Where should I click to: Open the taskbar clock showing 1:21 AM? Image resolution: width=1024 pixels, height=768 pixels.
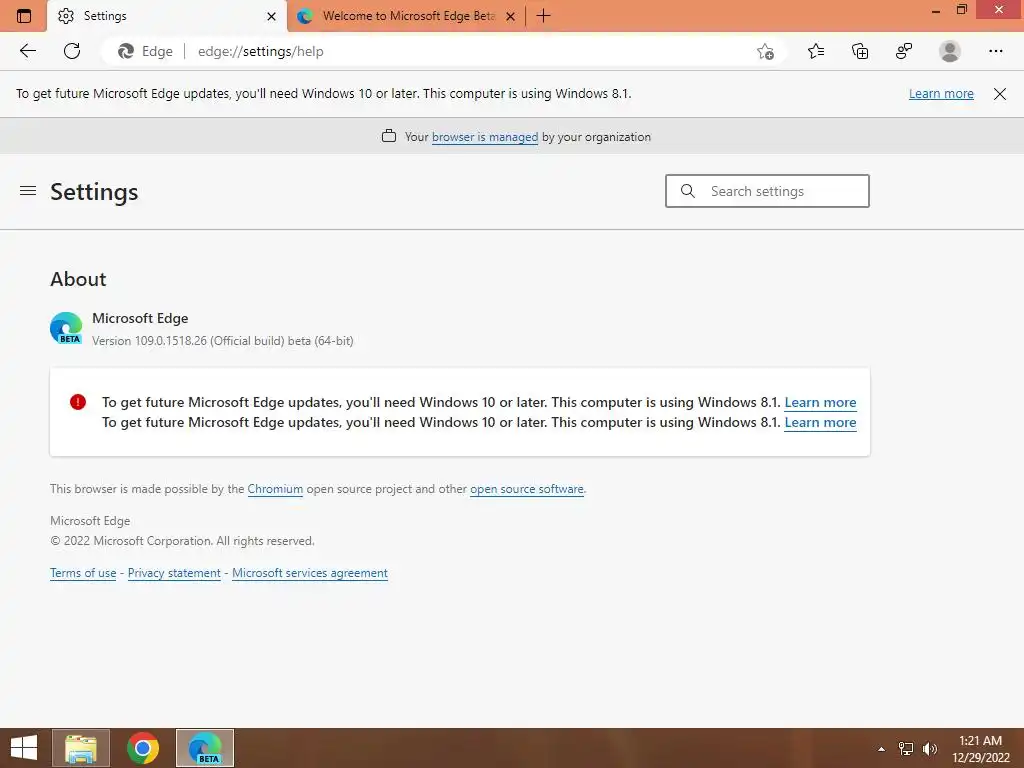(980, 748)
